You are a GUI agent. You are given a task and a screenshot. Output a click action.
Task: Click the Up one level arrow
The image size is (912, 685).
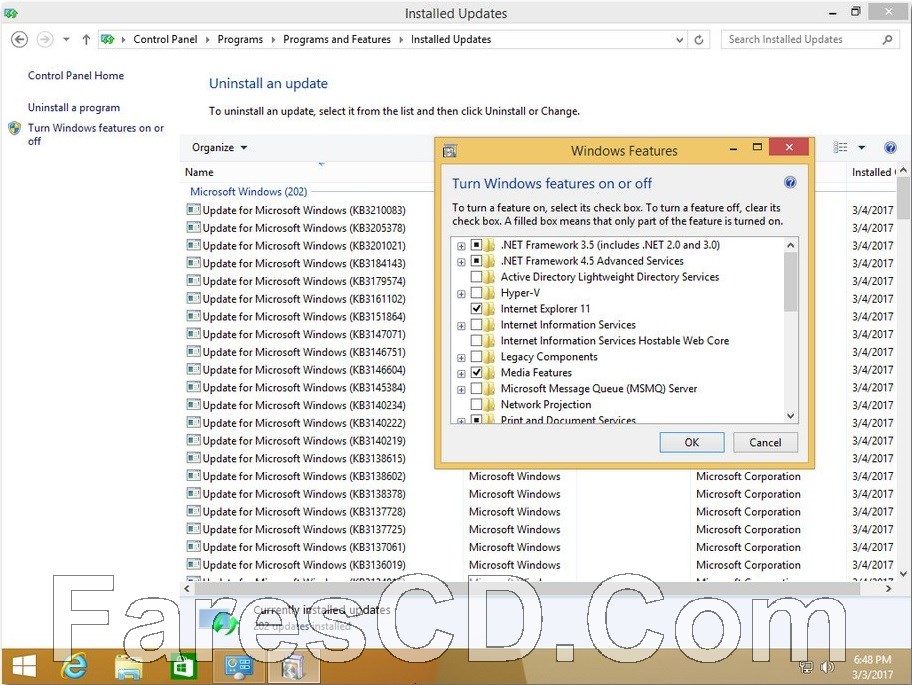86,40
